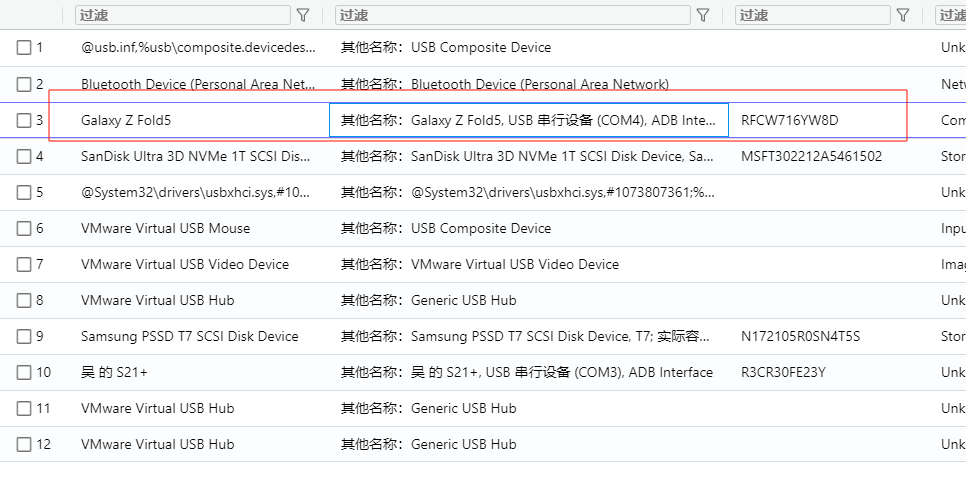Click the funnel icon beside the device-name filter box
966x487 pixels.
click(302, 15)
